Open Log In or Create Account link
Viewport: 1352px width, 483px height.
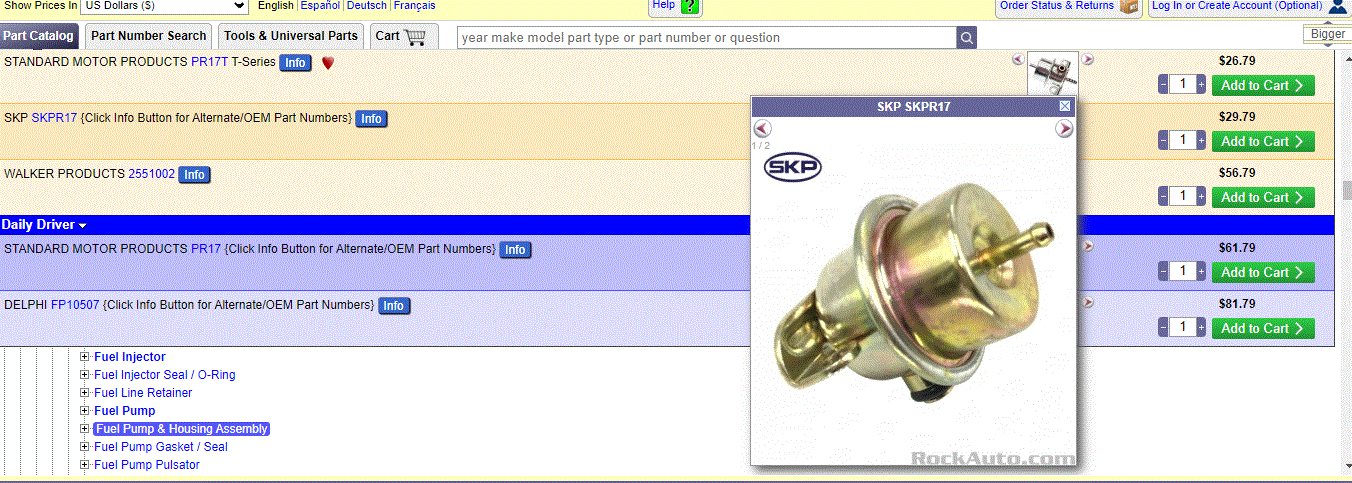[1237, 6]
